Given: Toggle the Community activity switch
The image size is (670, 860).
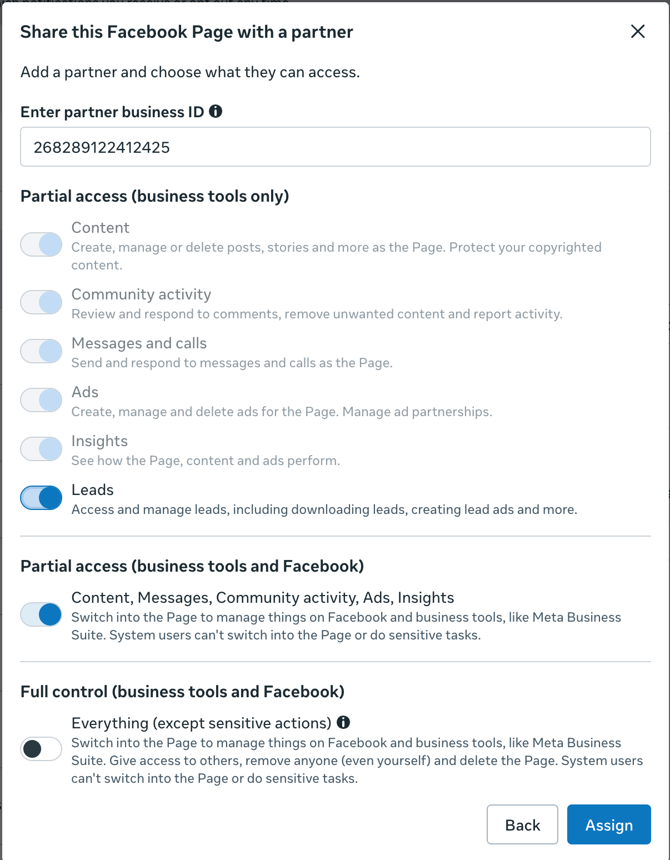Looking at the screenshot, I should (x=41, y=303).
